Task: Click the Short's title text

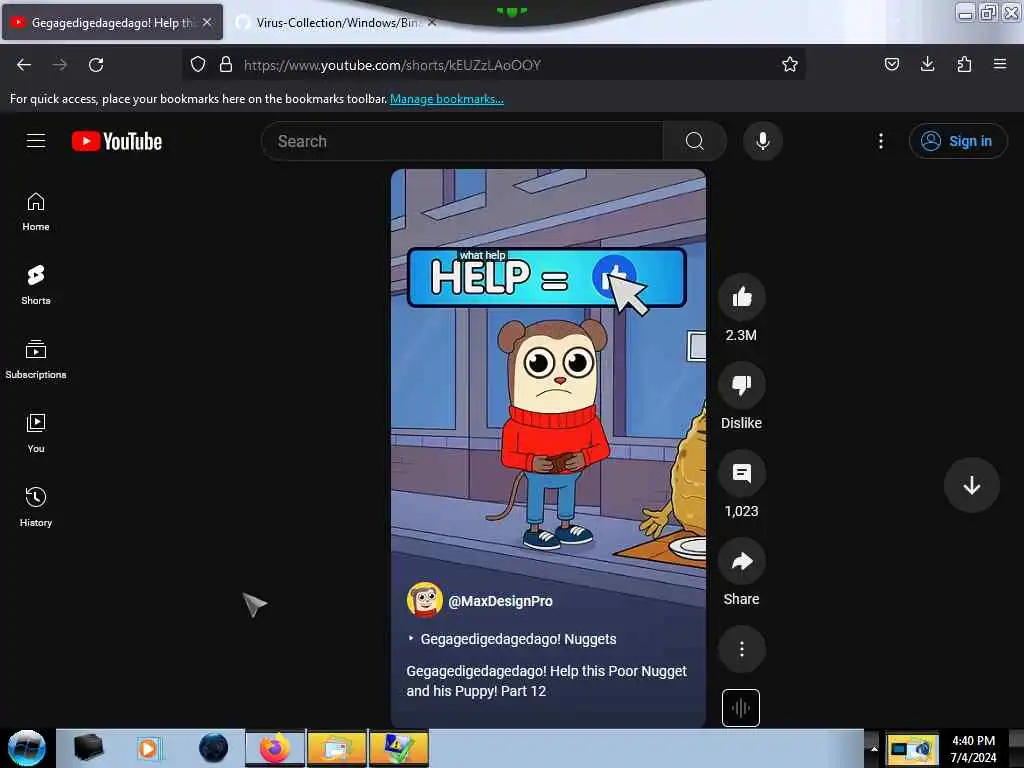Action: (x=547, y=681)
